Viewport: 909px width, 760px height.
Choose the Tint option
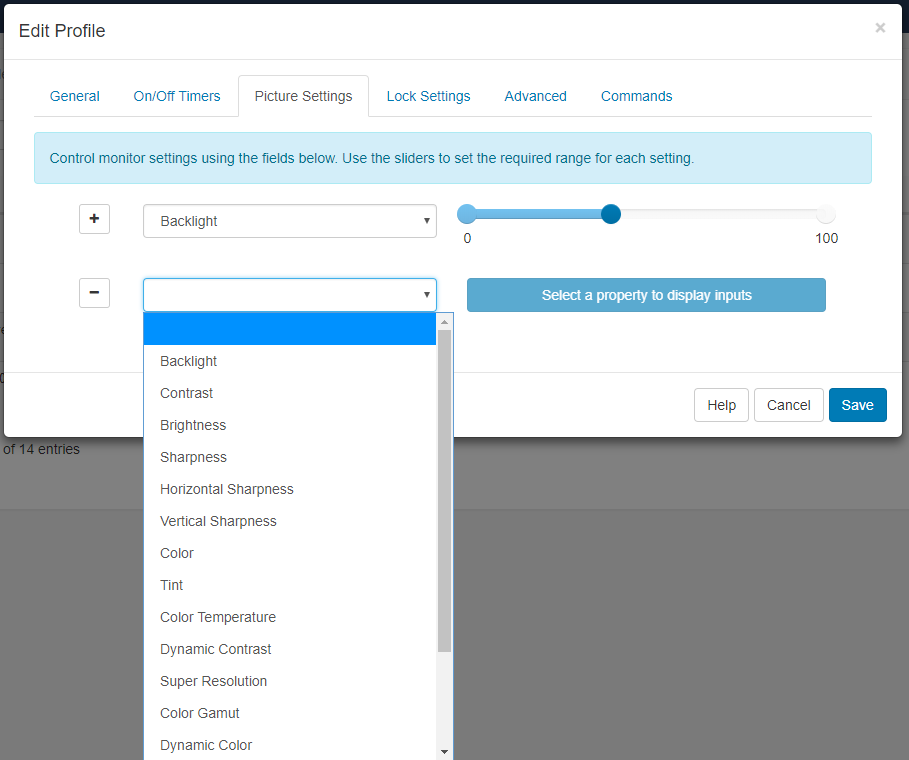click(172, 585)
